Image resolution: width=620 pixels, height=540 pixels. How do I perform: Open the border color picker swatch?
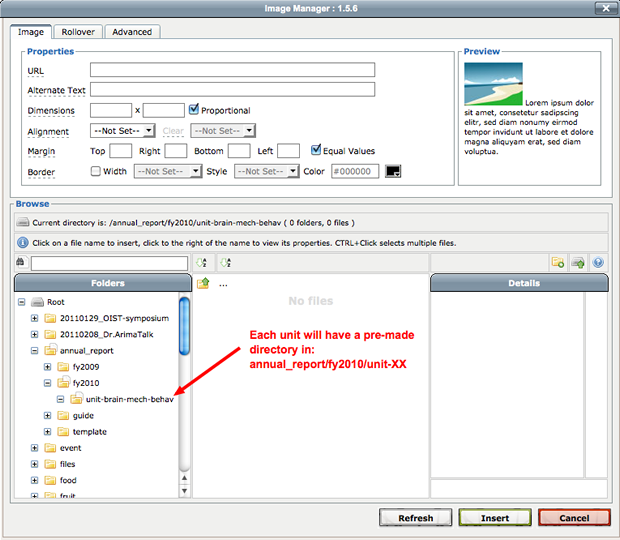[x=393, y=172]
